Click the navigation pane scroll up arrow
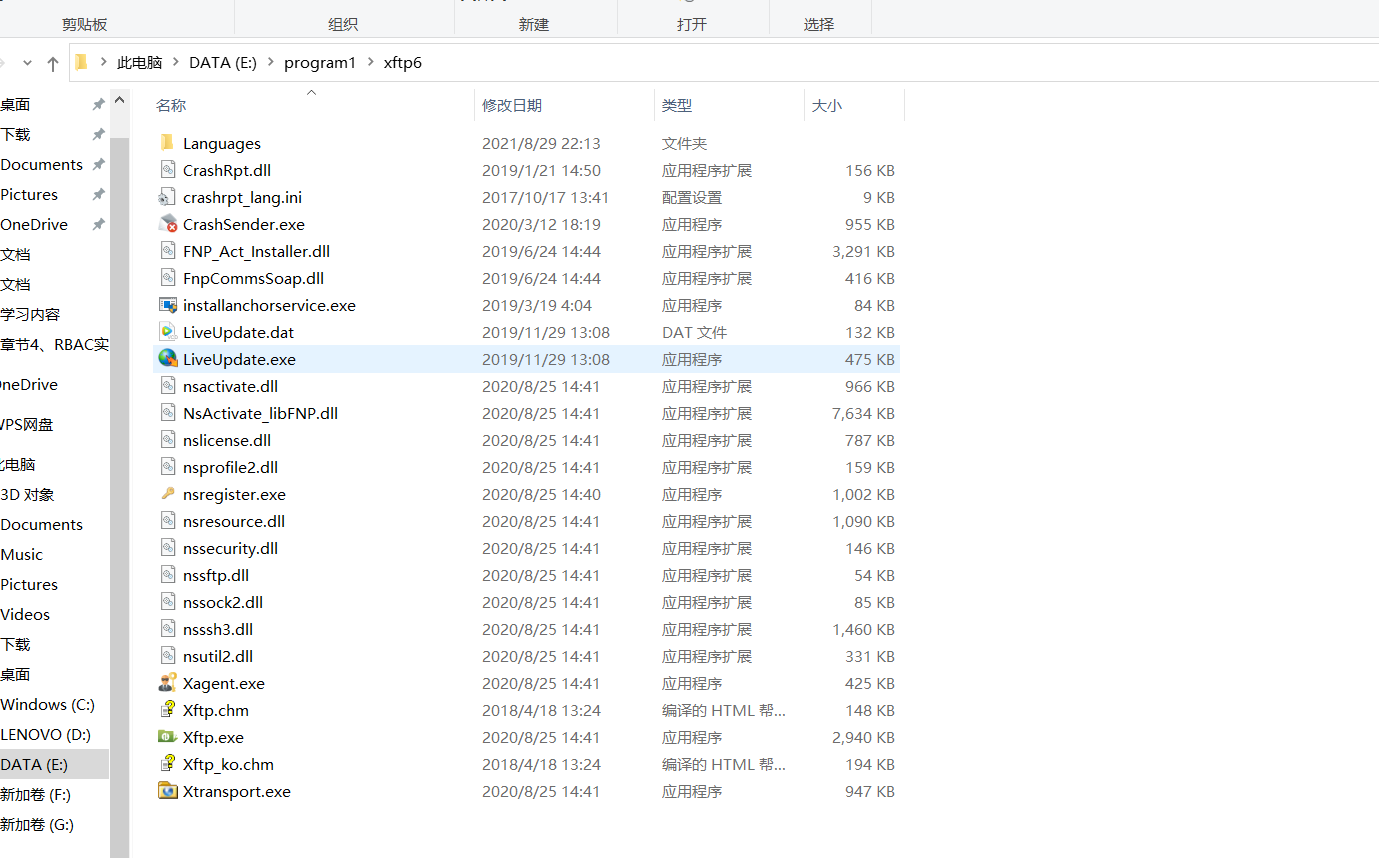 [x=119, y=100]
